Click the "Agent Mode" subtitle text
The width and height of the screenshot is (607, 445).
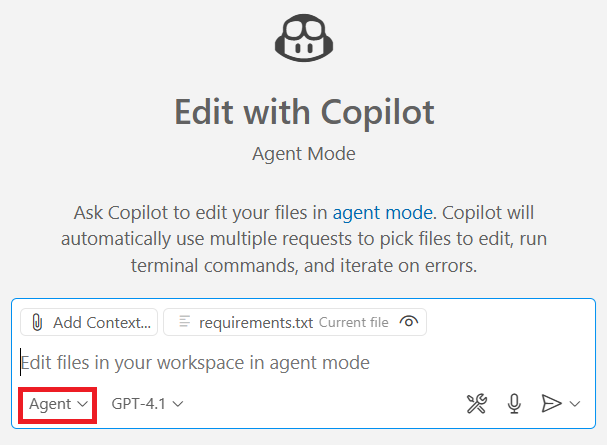coord(303,155)
